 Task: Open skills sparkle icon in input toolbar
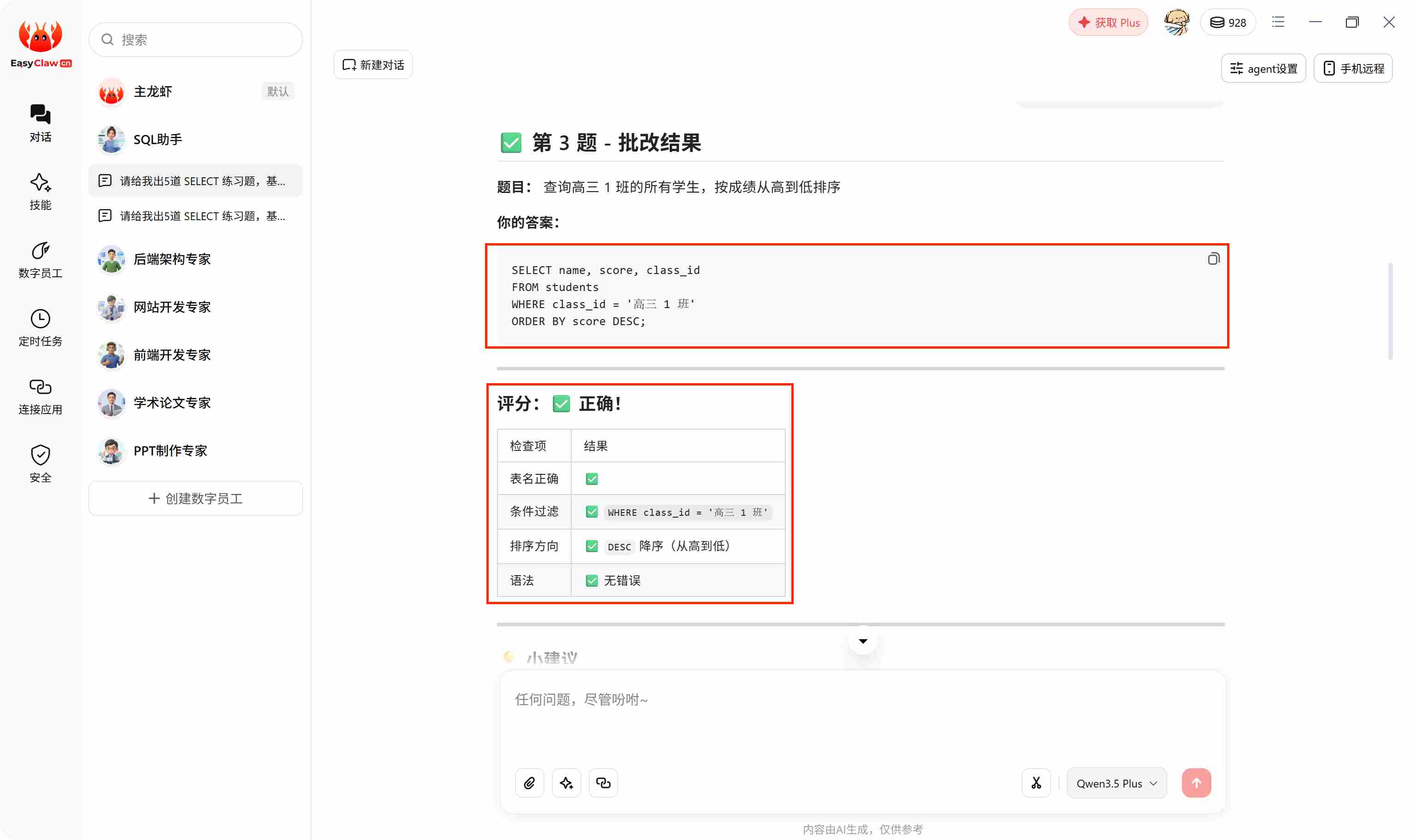(566, 783)
